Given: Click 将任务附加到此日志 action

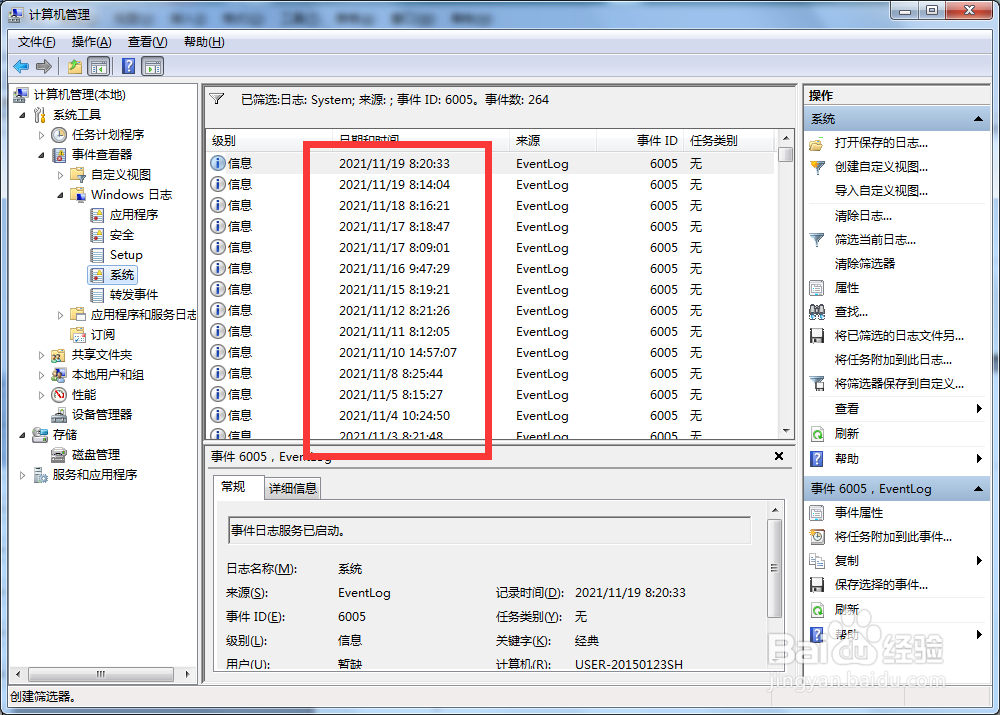Looking at the screenshot, I should click(893, 360).
